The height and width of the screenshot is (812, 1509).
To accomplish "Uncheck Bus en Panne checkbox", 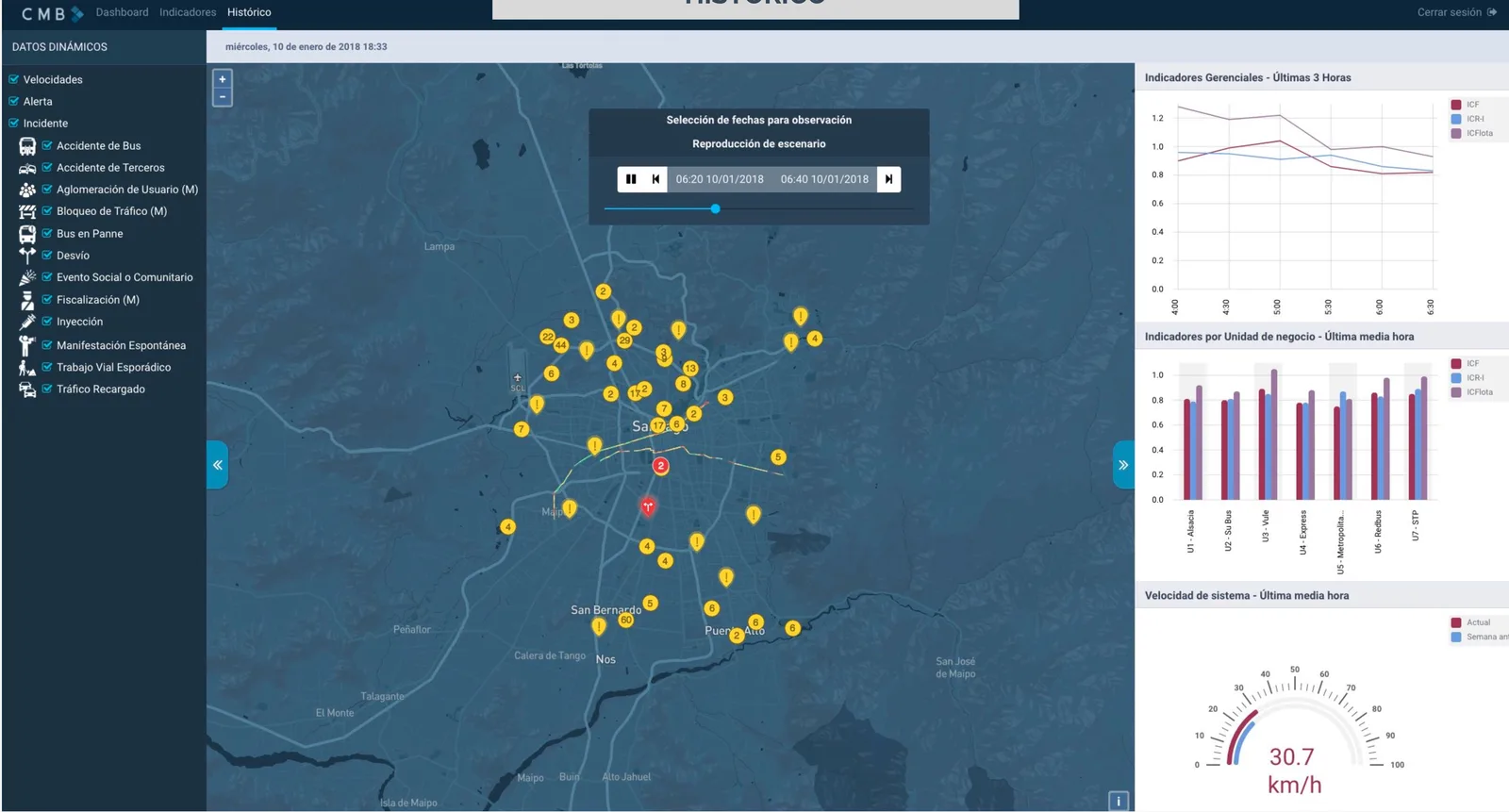I will pyautogui.click(x=47, y=233).
